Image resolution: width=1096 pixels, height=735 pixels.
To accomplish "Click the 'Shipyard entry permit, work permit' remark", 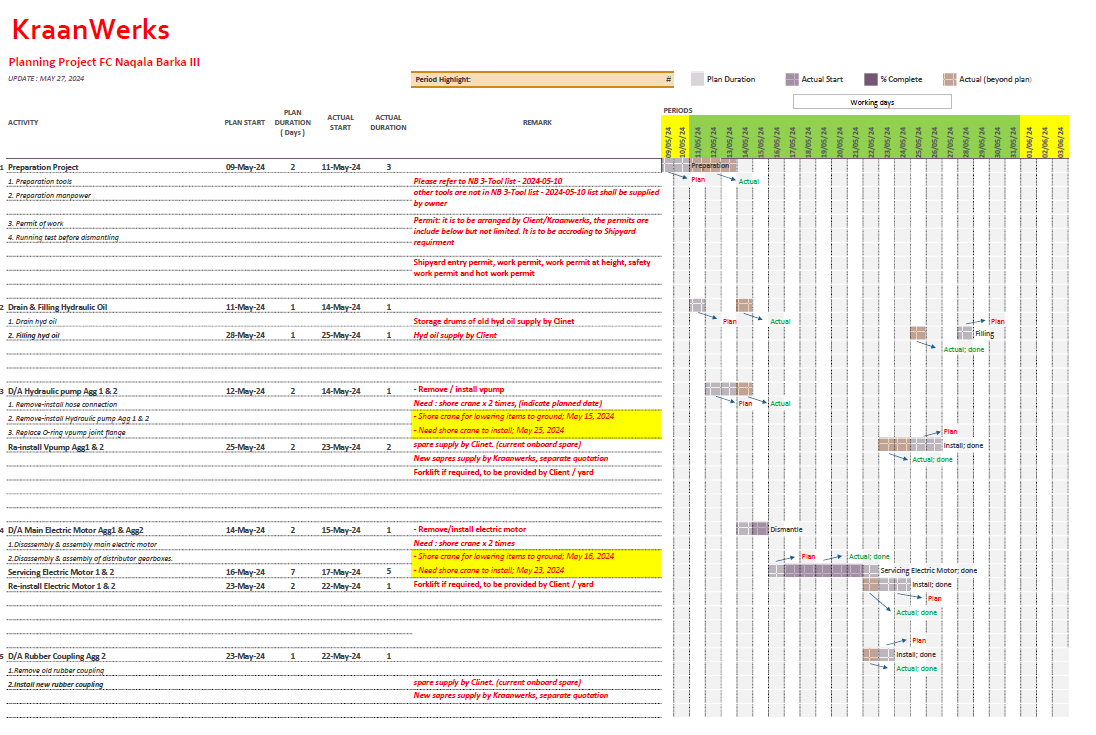I will click(x=532, y=268).
